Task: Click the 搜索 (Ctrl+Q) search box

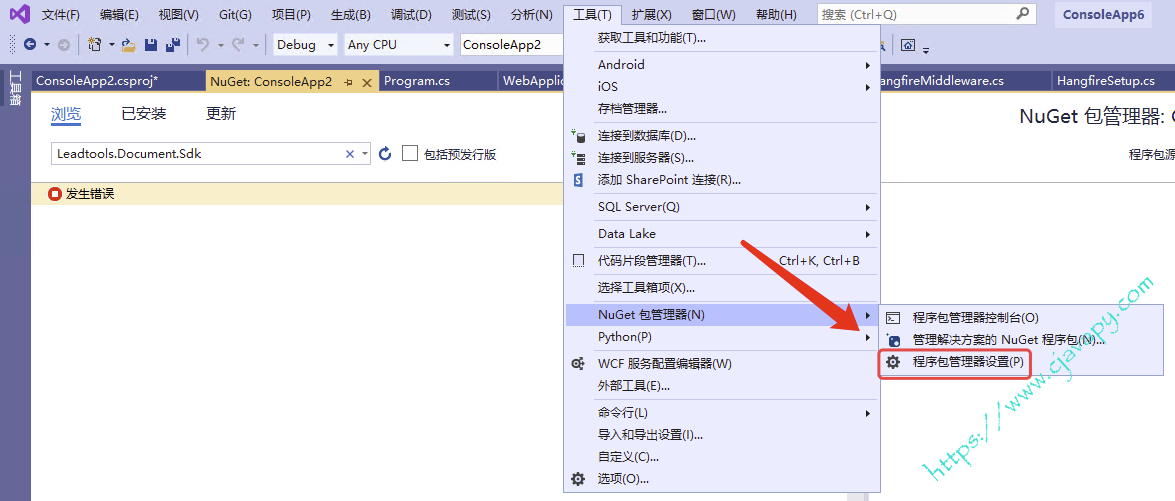Action: [x=926, y=14]
